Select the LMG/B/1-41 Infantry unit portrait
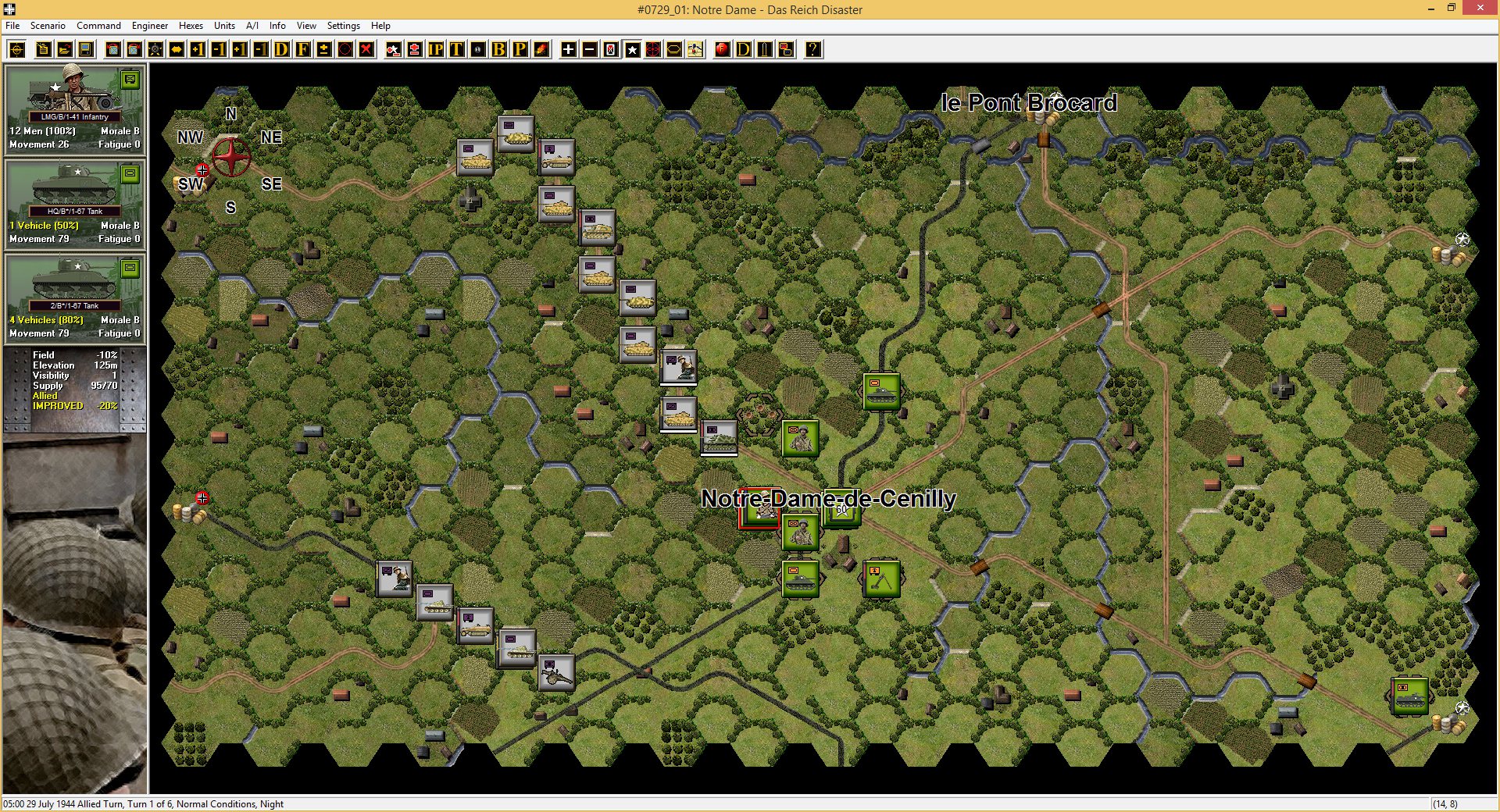Screen dimensions: 1500x812 click(x=74, y=109)
